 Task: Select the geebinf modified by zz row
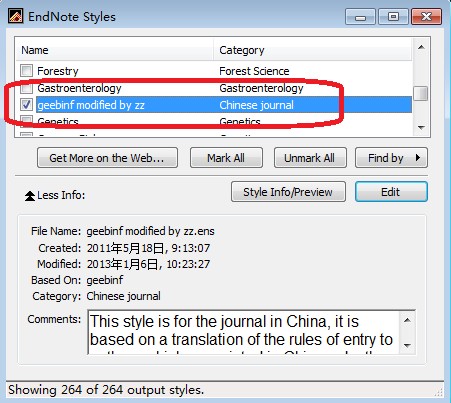click(214, 105)
